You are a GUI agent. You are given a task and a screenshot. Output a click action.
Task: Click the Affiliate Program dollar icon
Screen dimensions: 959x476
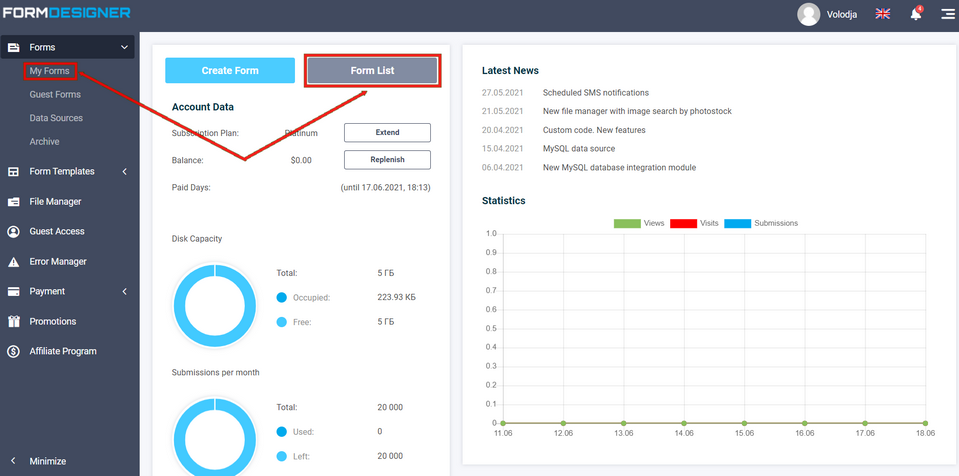tap(14, 352)
